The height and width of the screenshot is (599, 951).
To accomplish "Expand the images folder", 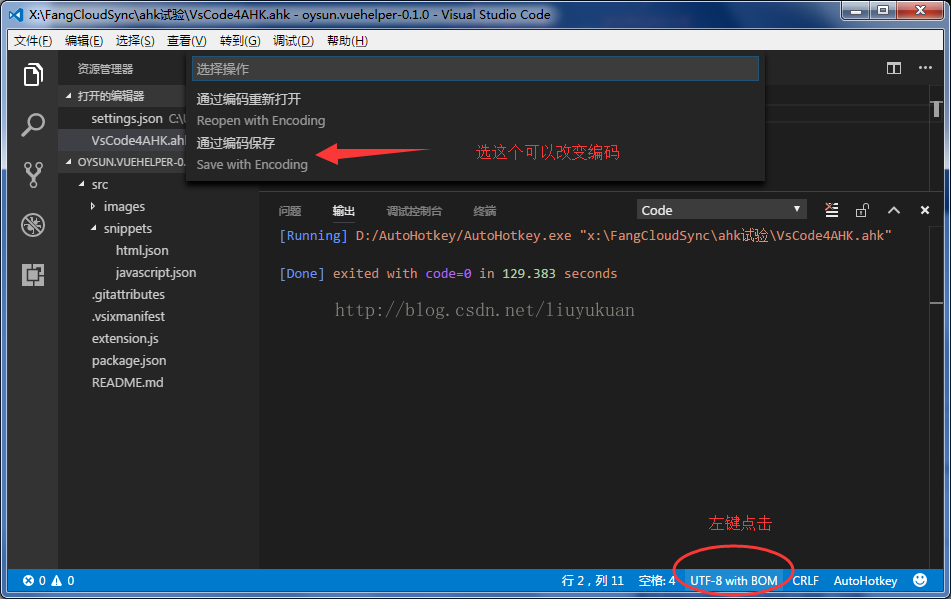I will (93, 206).
